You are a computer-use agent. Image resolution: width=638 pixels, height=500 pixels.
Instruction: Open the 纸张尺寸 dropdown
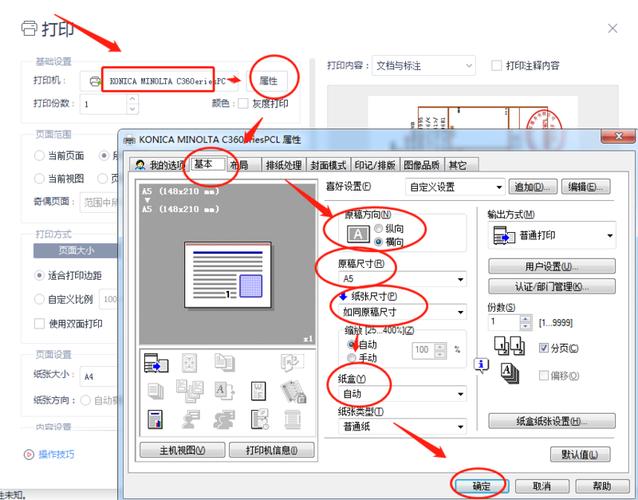point(402,312)
